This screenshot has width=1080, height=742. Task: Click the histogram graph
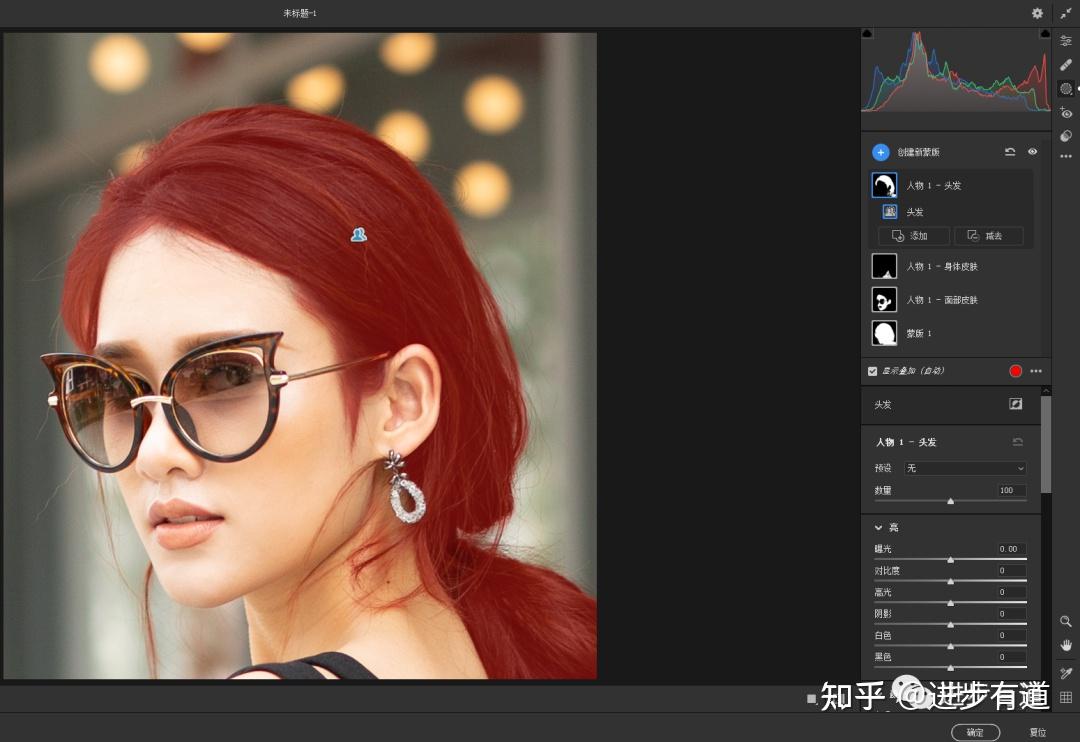click(956, 71)
